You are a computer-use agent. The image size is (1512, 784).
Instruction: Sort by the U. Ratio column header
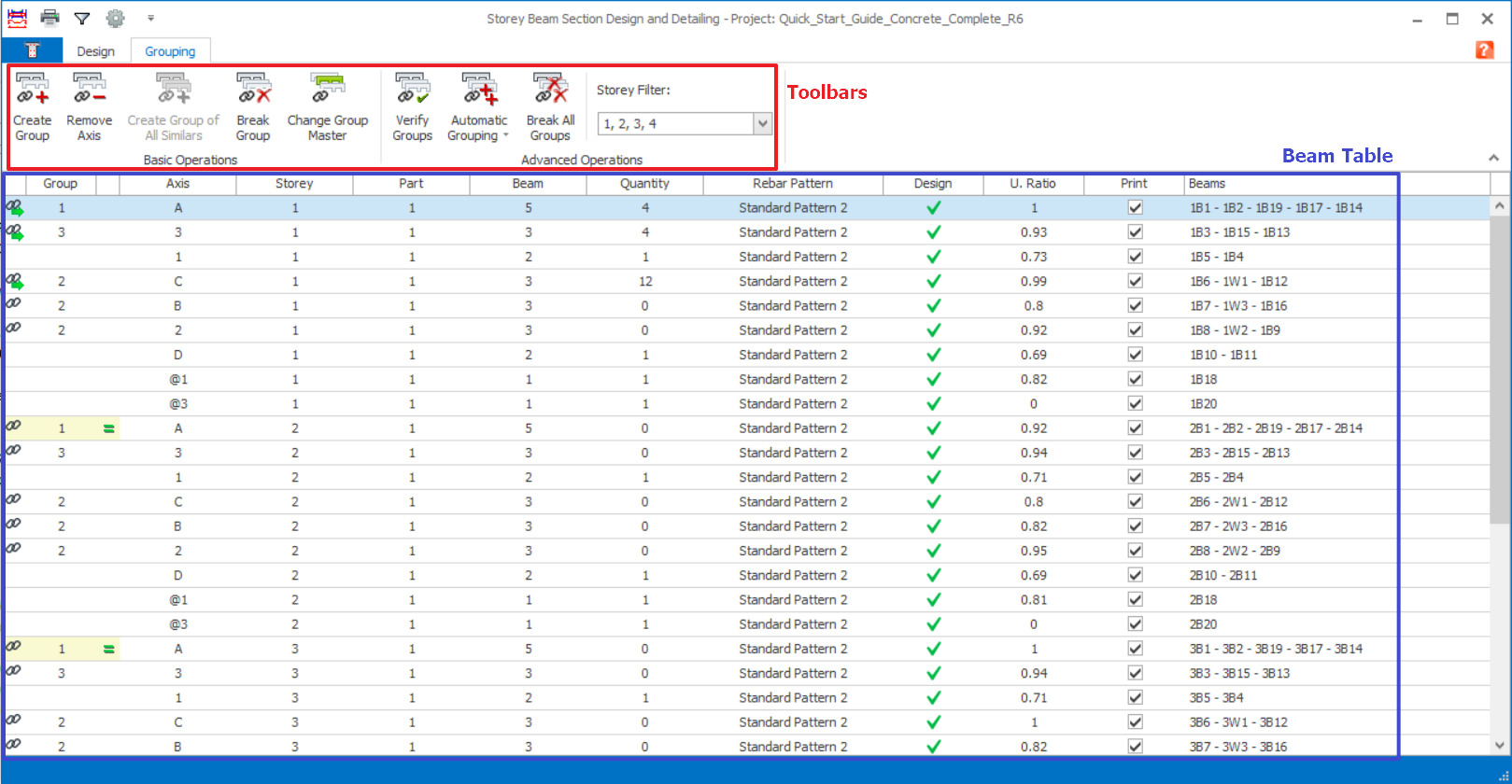coord(1032,184)
